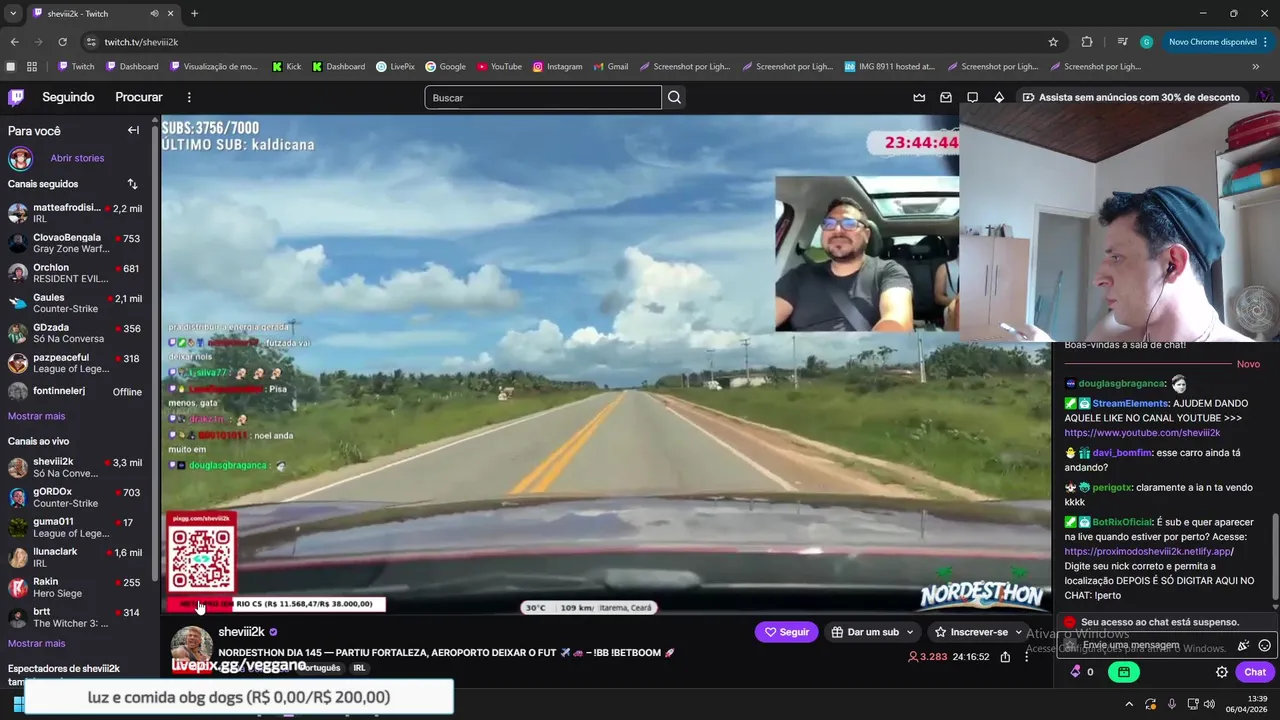Open chat settings gear icon

click(1222, 672)
